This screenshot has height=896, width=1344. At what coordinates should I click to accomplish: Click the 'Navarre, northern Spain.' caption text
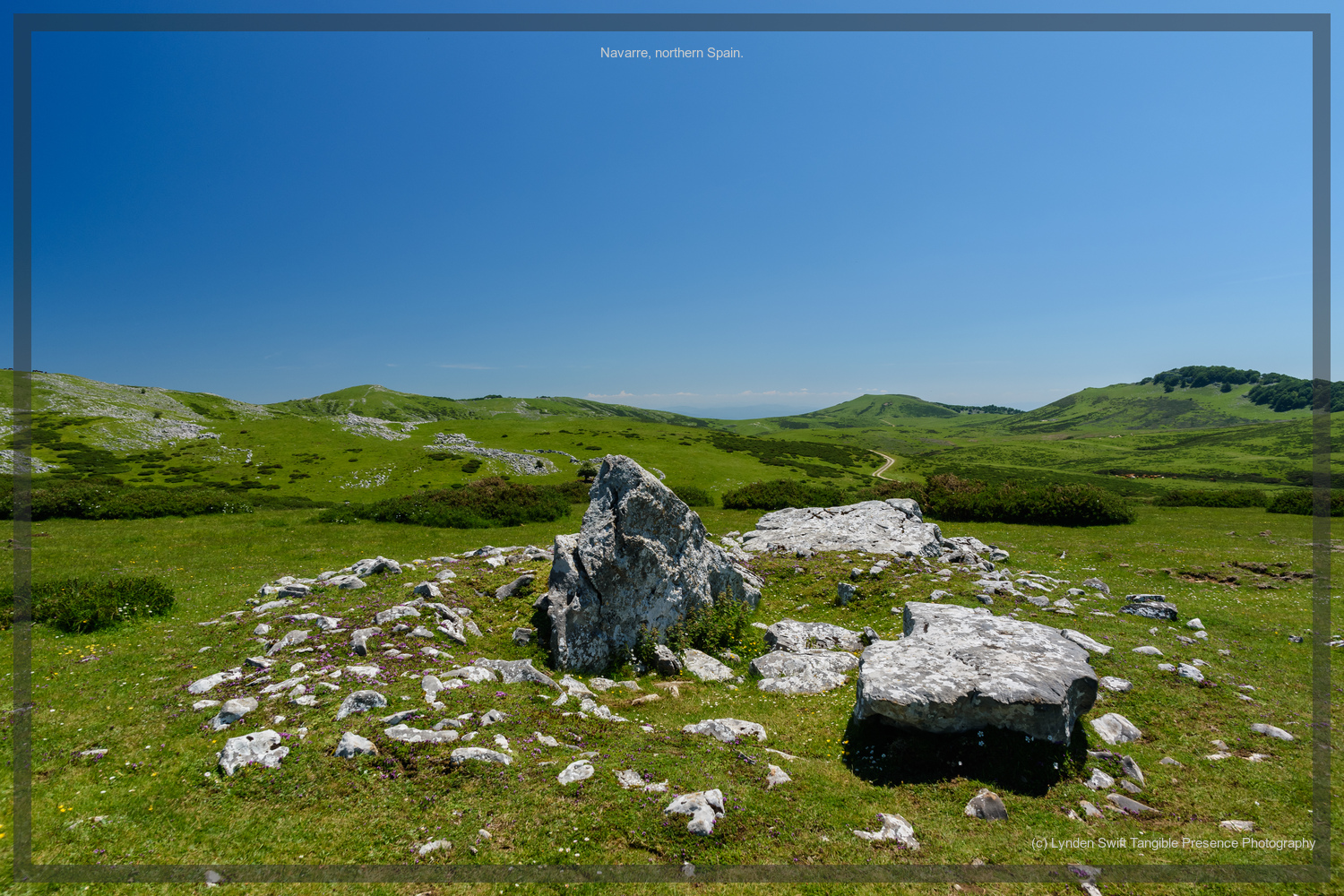(671, 53)
